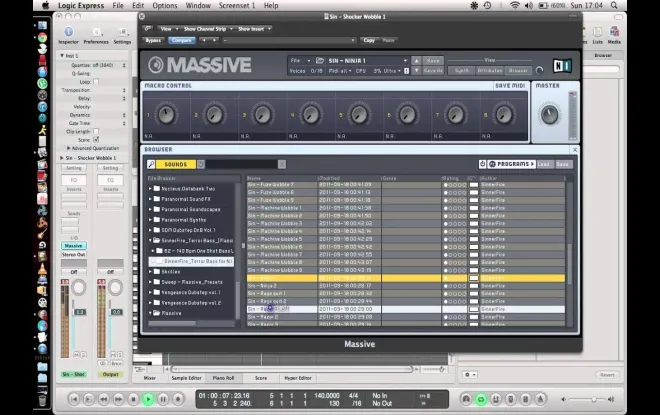Click SAVE MIDI in Macro Control
The height and width of the screenshot is (415, 660).
pyautogui.click(x=510, y=85)
